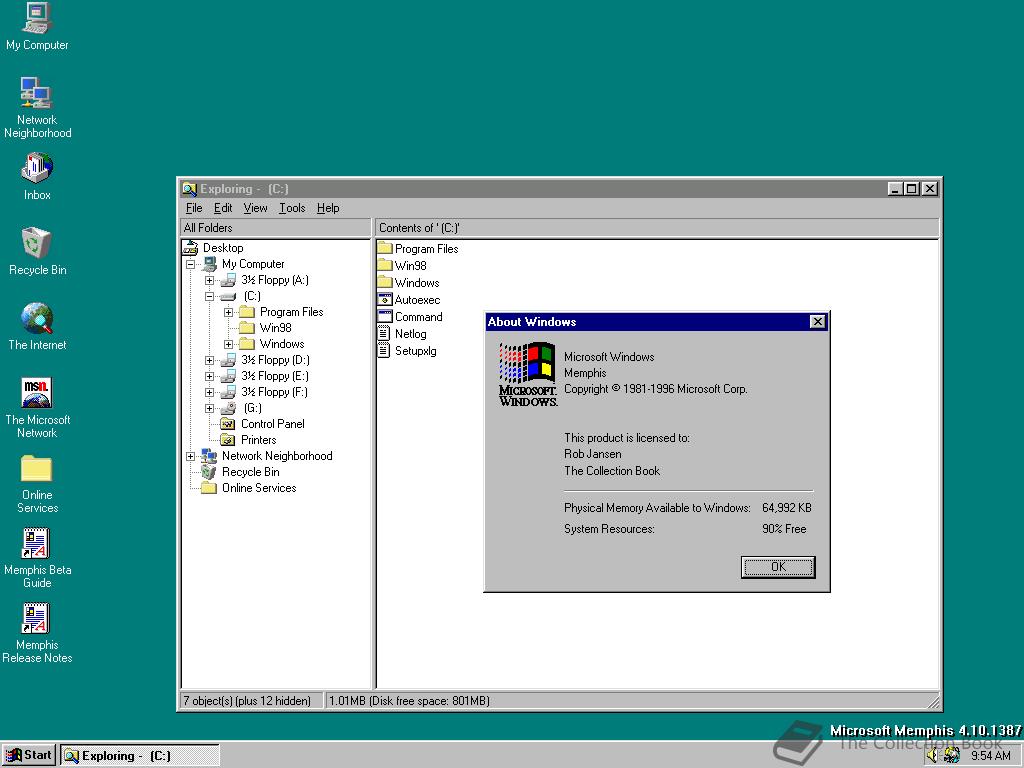Screen dimensions: 1024x768
Task: Collapse the (C:) drive tree node
Action: click(x=209, y=296)
